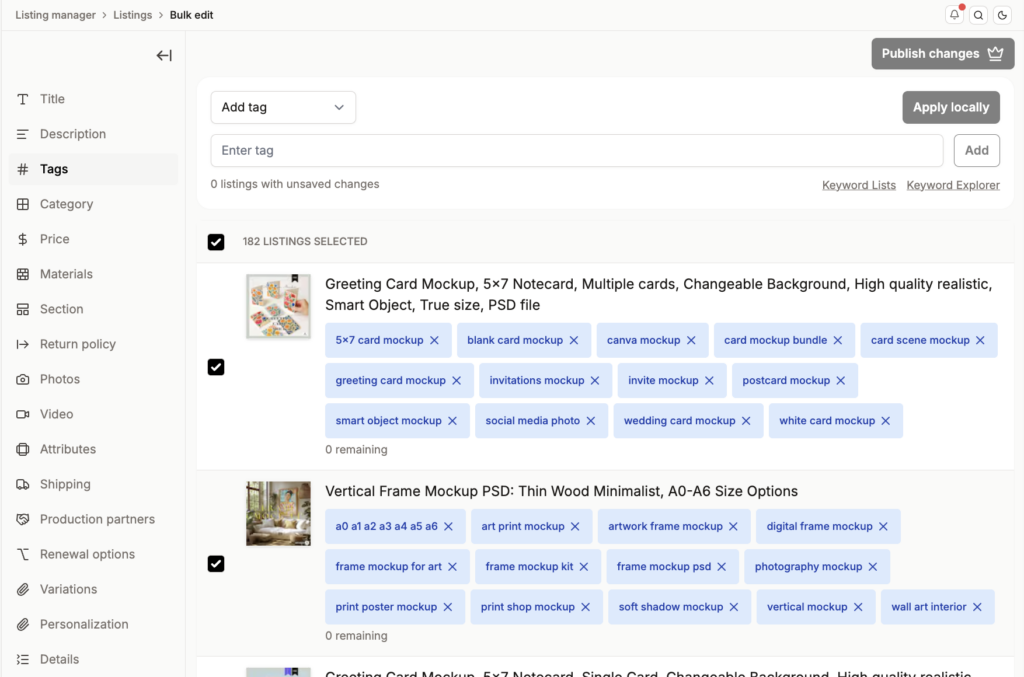Click the Category grid icon

23,204
